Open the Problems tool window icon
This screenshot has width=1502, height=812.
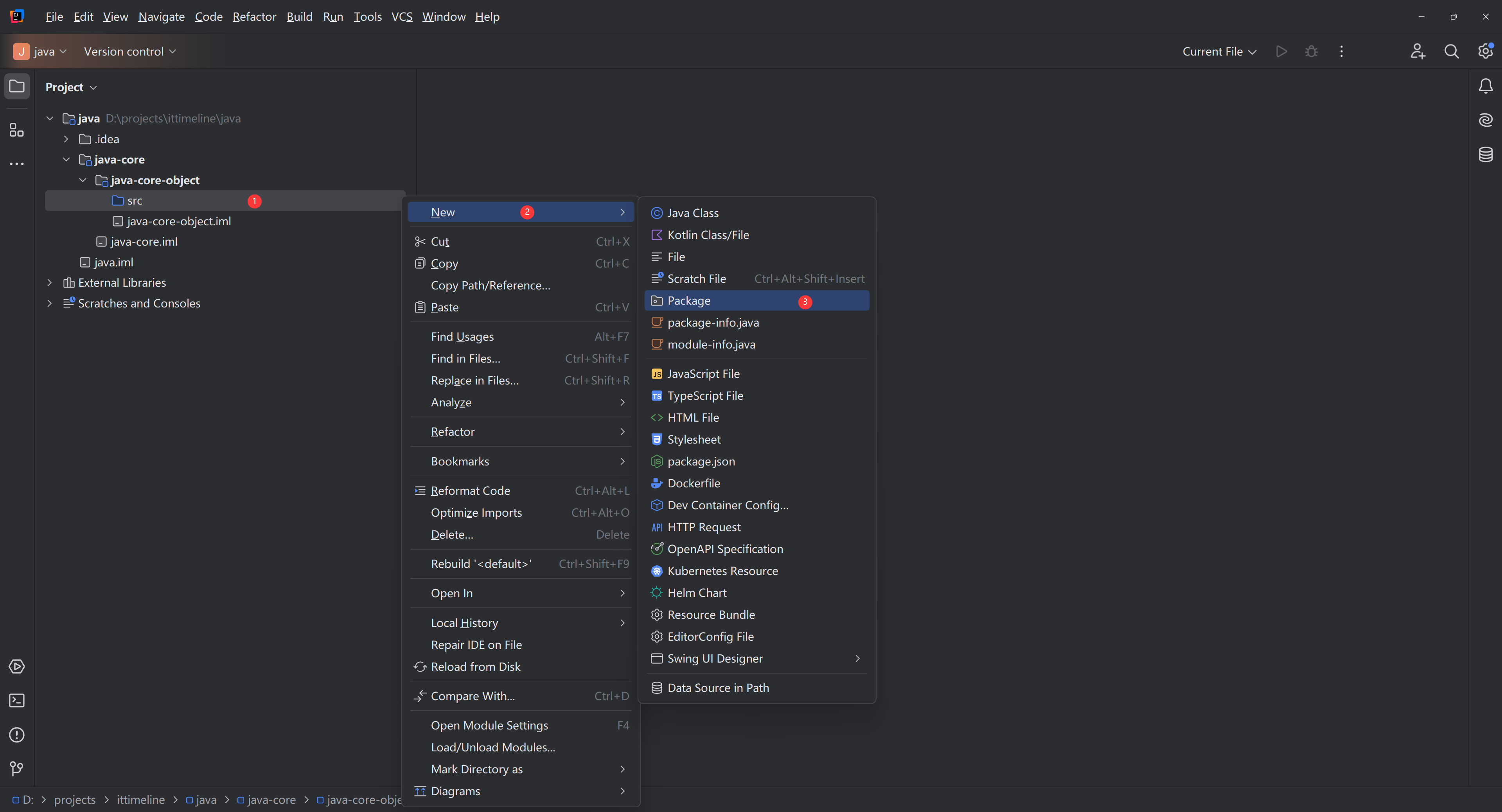16,735
